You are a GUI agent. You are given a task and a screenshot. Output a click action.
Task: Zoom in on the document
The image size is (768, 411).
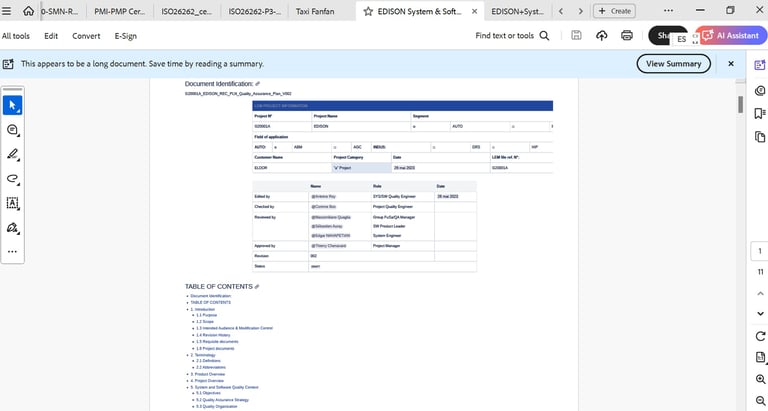pyautogui.click(x=760, y=379)
